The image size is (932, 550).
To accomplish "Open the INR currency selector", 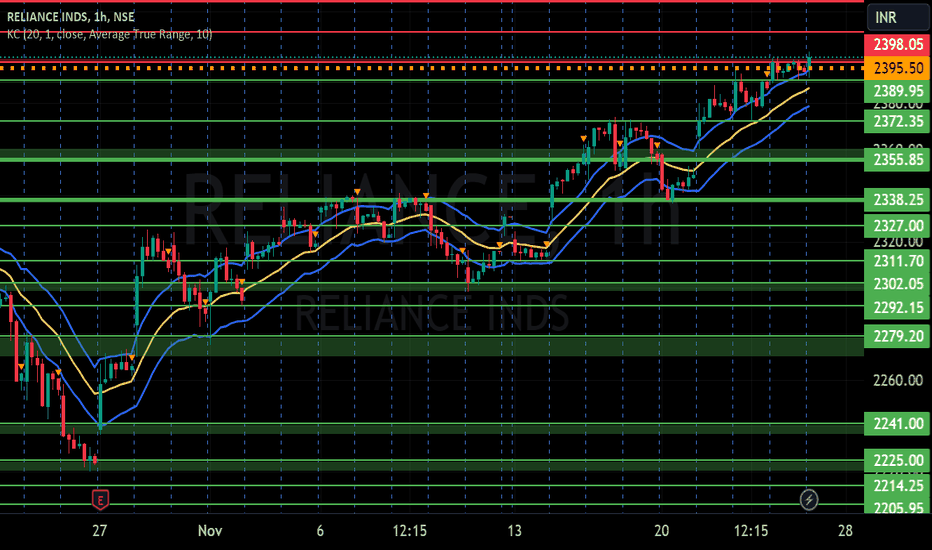I will (x=898, y=17).
